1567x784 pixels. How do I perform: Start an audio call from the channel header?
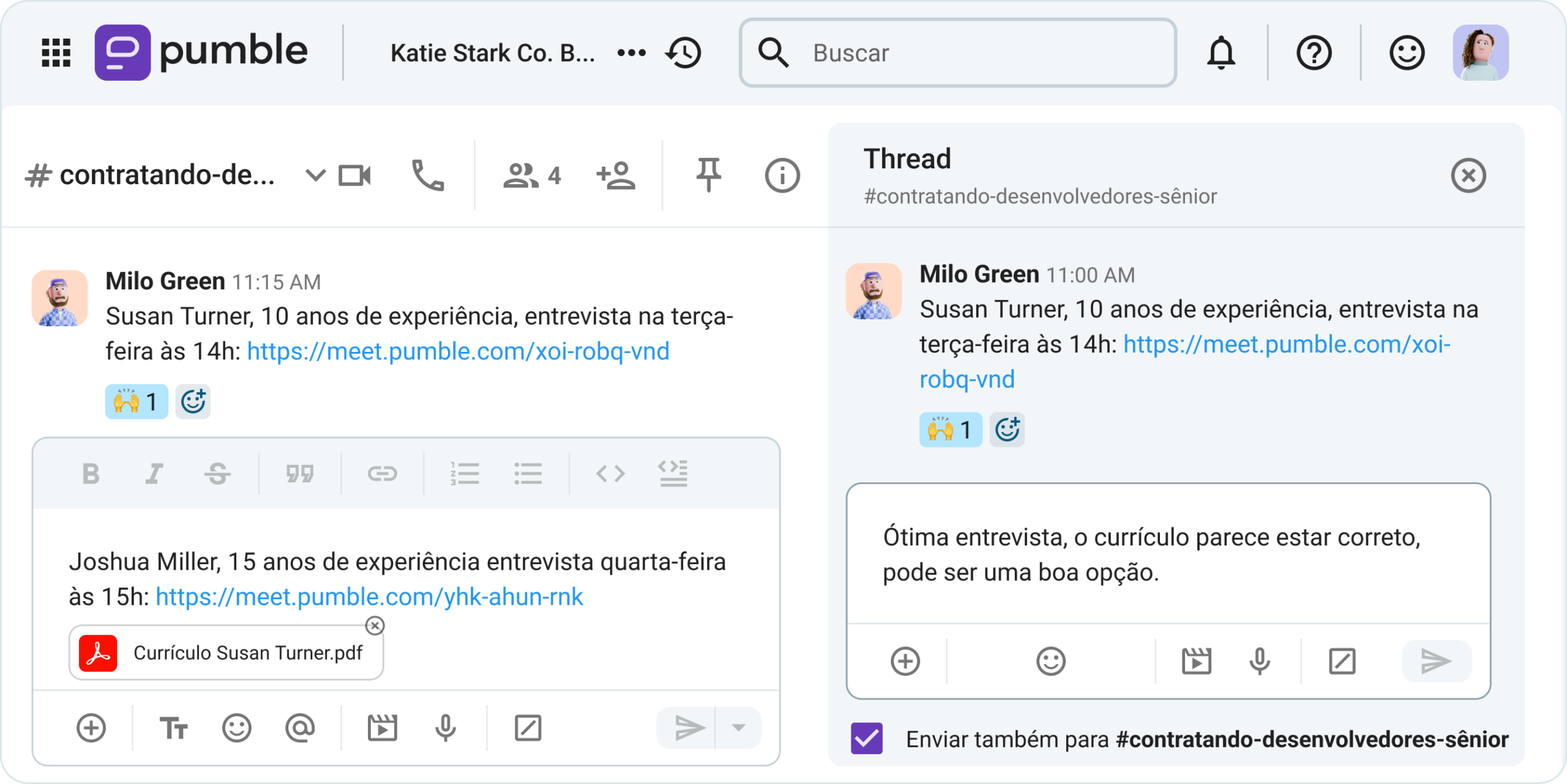pyautogui.click(x=428, y=175)
